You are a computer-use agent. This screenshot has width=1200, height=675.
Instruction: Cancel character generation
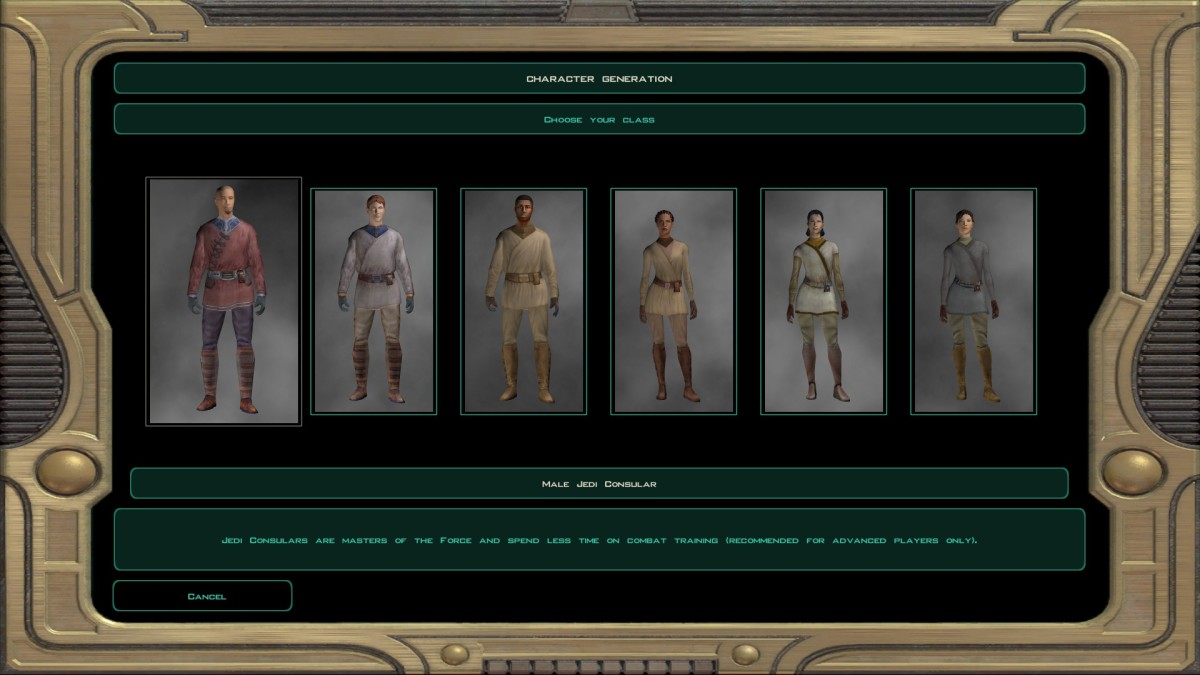202,596
